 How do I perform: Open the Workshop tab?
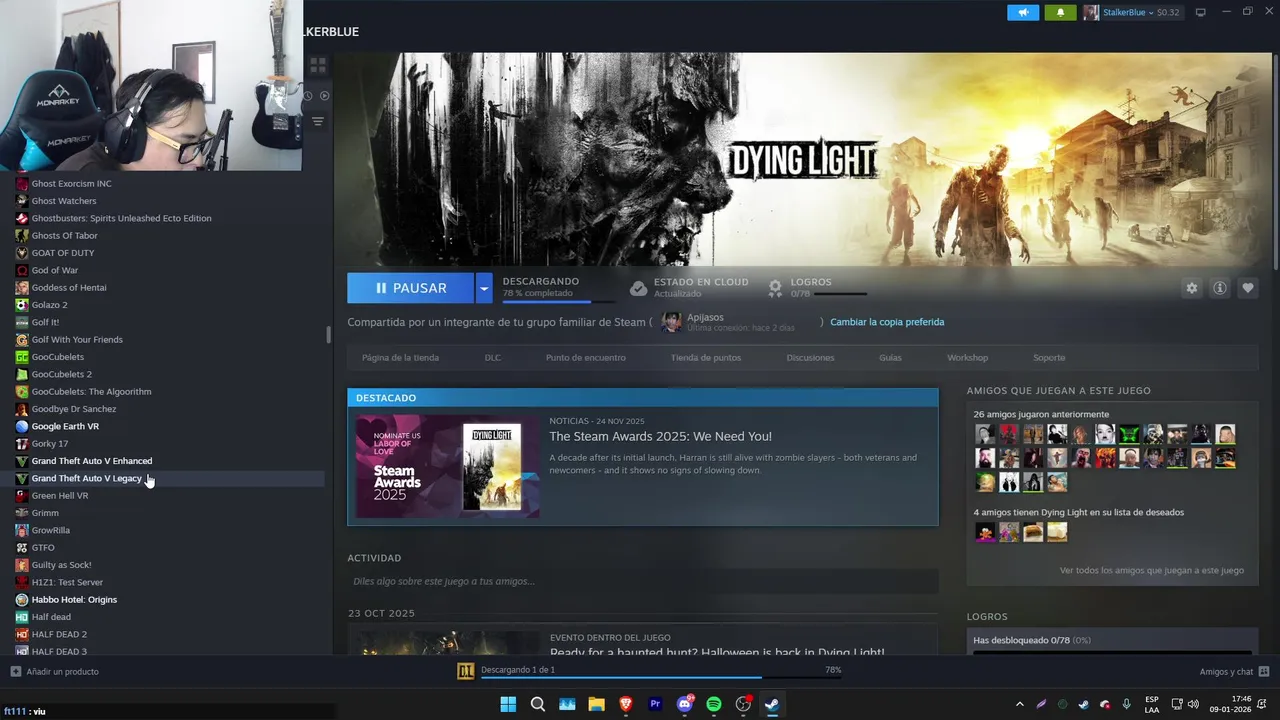point(967,357)
